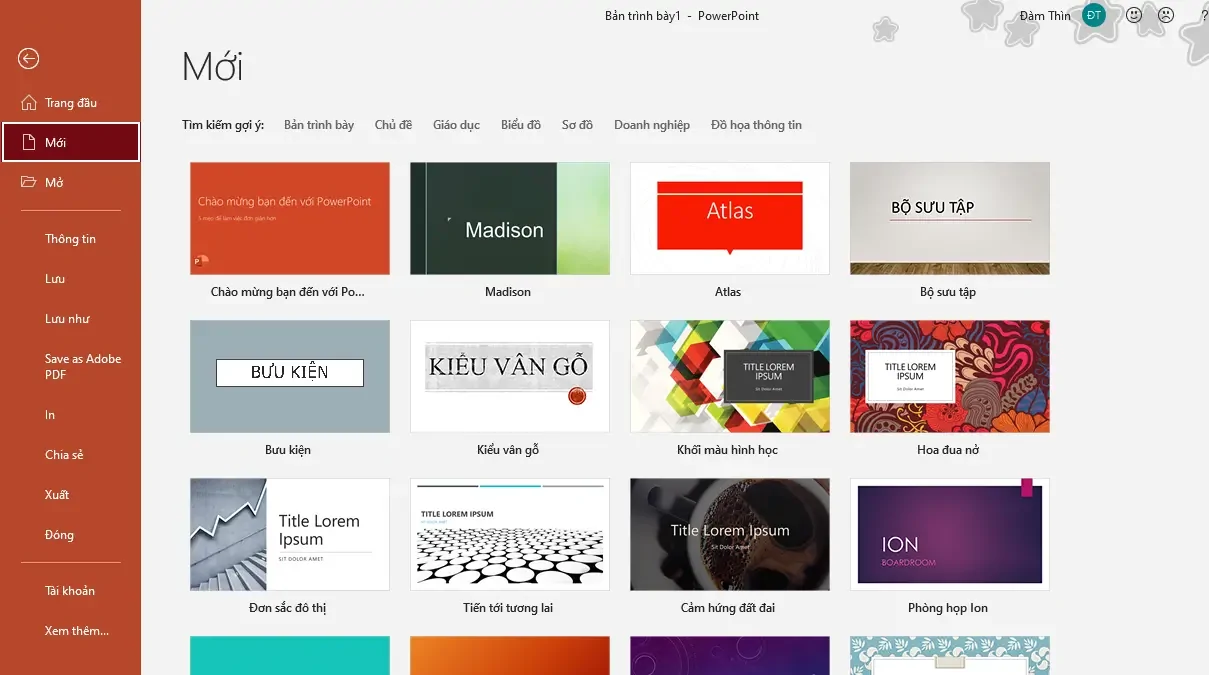Image resolution: width=1209 pixels, height=675 pixels.
Task: Select the Madison template thumbnail
Action: coord(509,218)
